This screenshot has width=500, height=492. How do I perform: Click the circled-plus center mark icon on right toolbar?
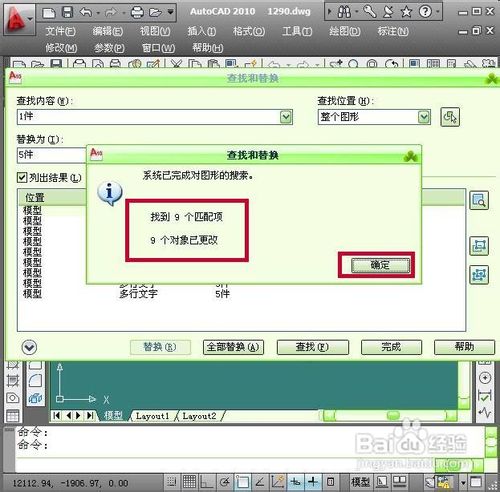[485, 378]
